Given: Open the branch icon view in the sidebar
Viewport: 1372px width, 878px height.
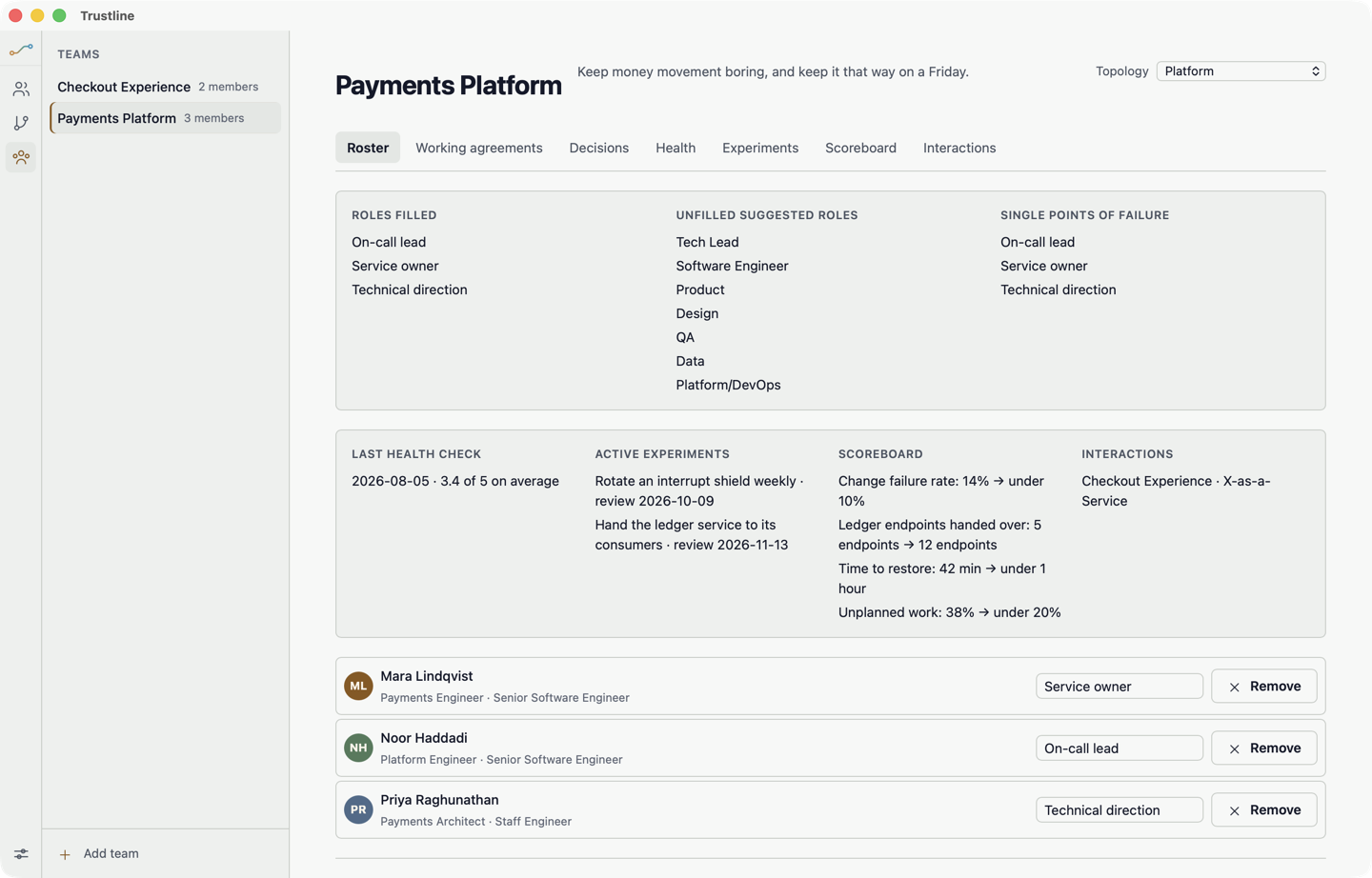Looking at the screenshot, I should (x=21, y=123).
